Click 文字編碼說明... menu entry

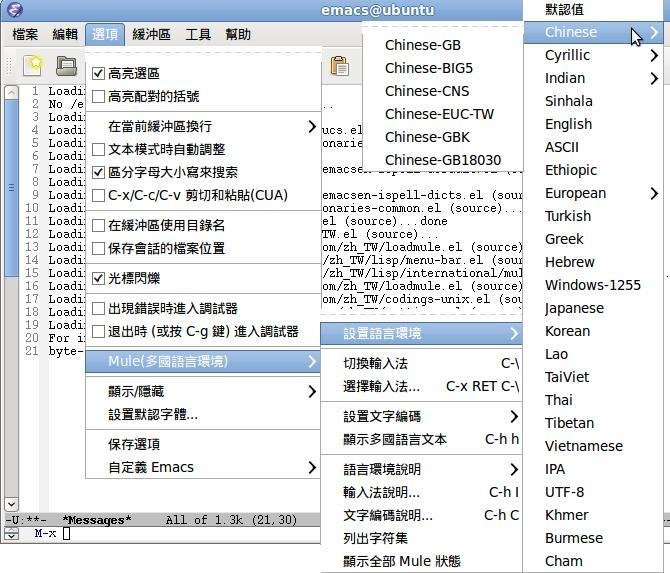click(x=422, y=515)
